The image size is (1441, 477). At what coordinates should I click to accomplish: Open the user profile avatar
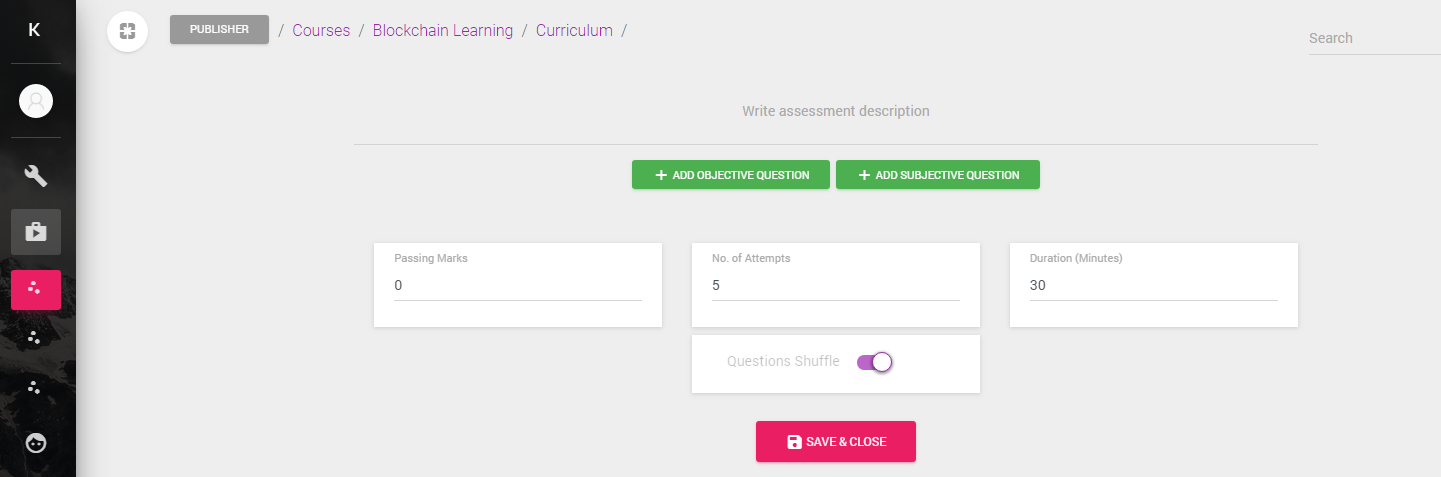(x=36, y=101)
